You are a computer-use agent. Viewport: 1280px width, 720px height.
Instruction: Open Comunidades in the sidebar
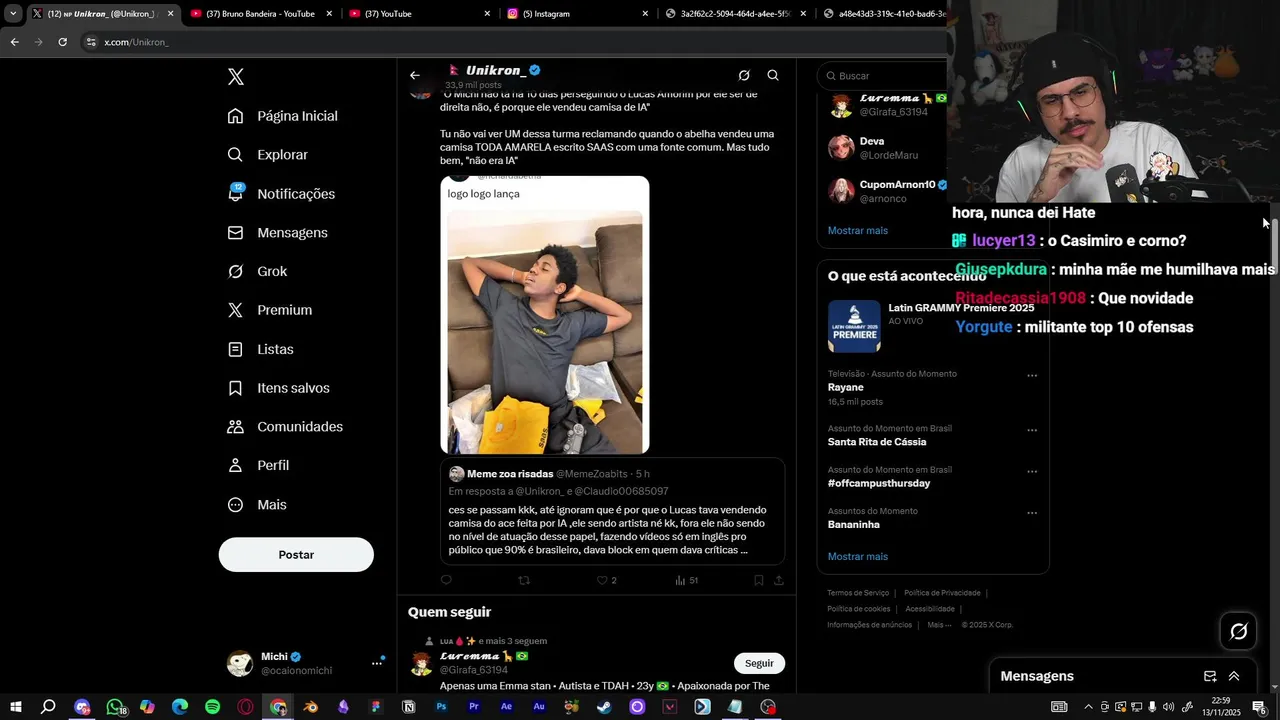tap(285, 426)
